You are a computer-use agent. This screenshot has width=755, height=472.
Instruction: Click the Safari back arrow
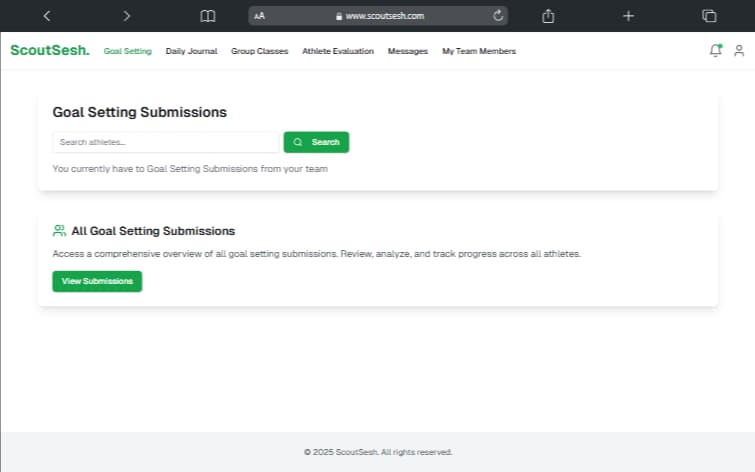point(47,16)
